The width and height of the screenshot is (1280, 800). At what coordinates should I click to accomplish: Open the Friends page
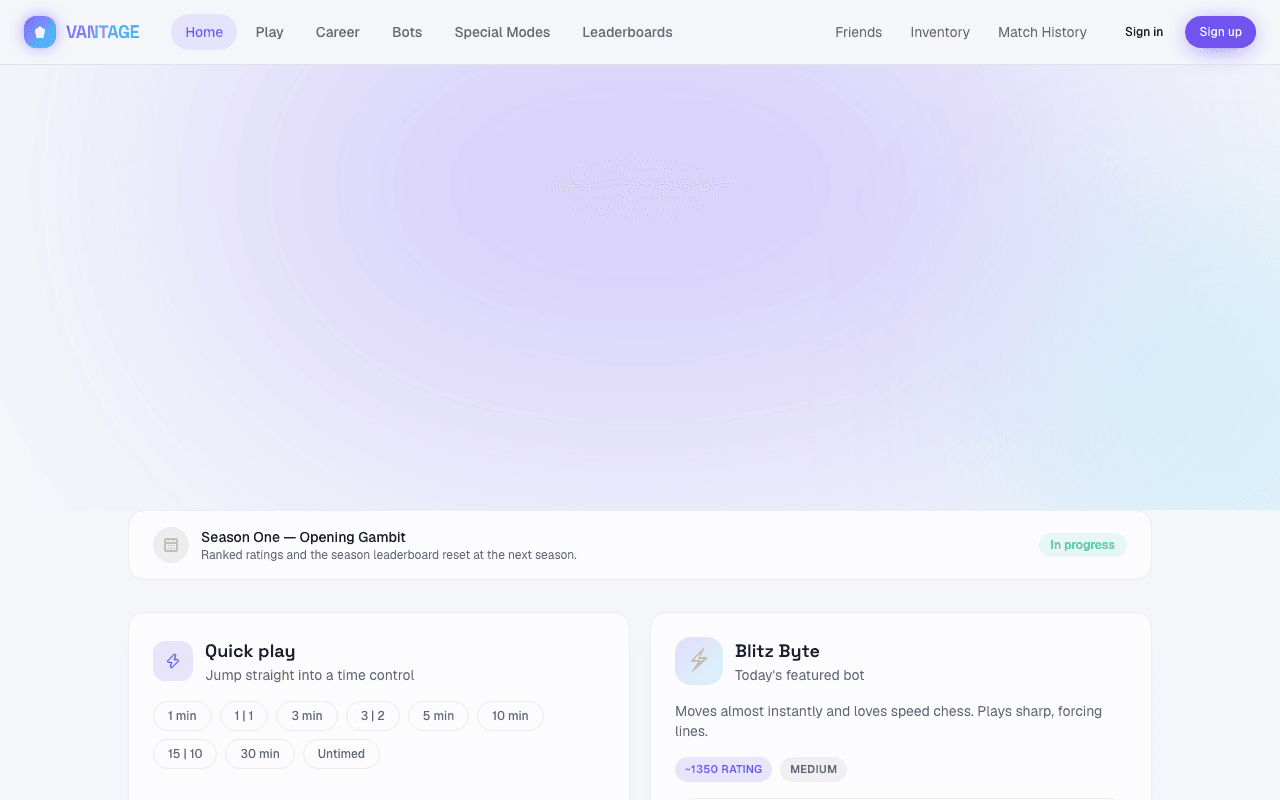tap(859, 32)
